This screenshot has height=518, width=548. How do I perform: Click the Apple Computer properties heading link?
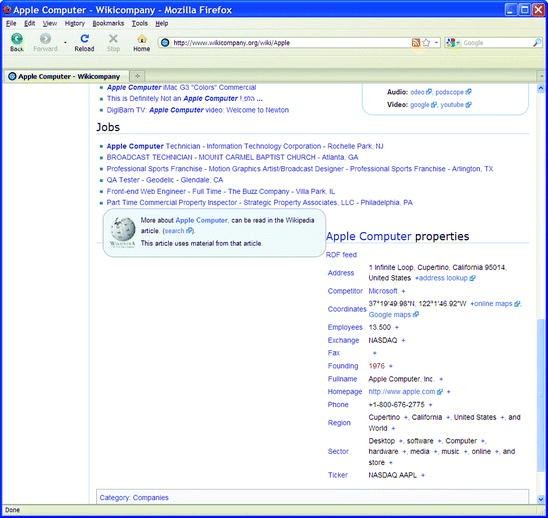click(x=368, y=236)
